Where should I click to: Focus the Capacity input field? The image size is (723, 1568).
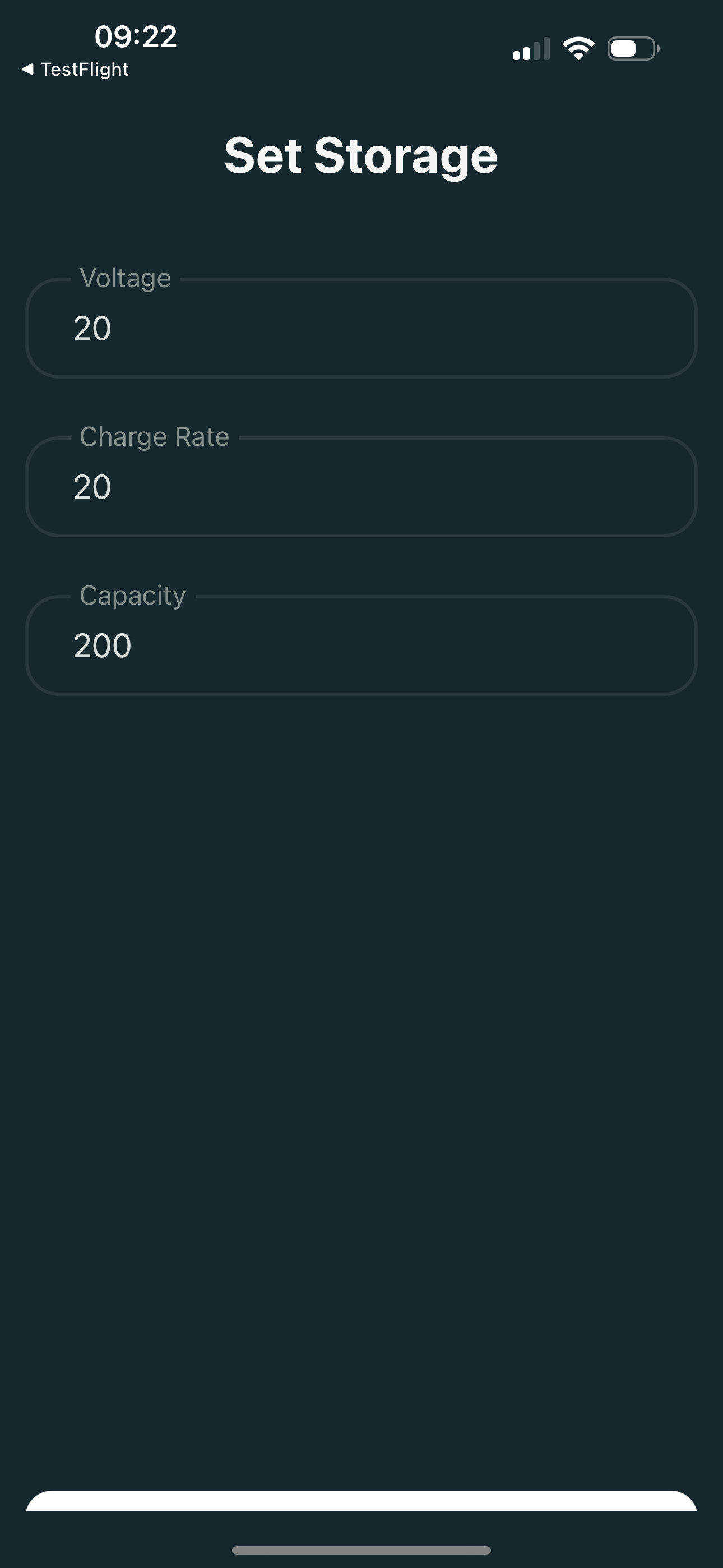click(361, 645)
